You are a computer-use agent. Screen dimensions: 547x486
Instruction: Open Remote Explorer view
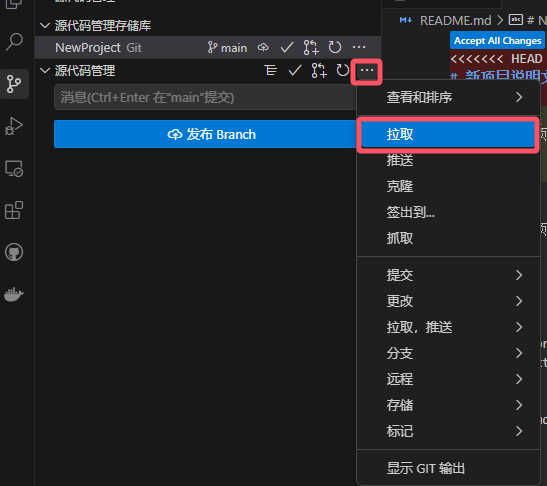coord(14,169)
